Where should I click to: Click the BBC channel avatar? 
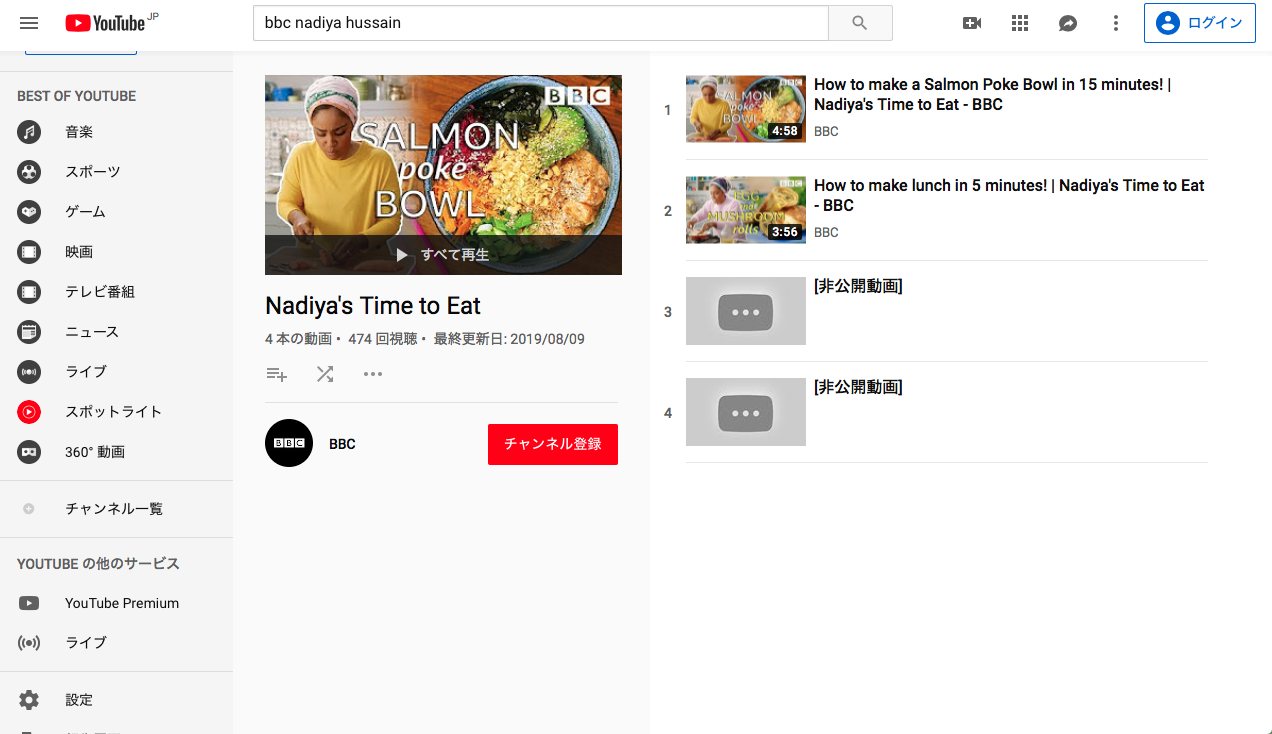pos(289,443)
